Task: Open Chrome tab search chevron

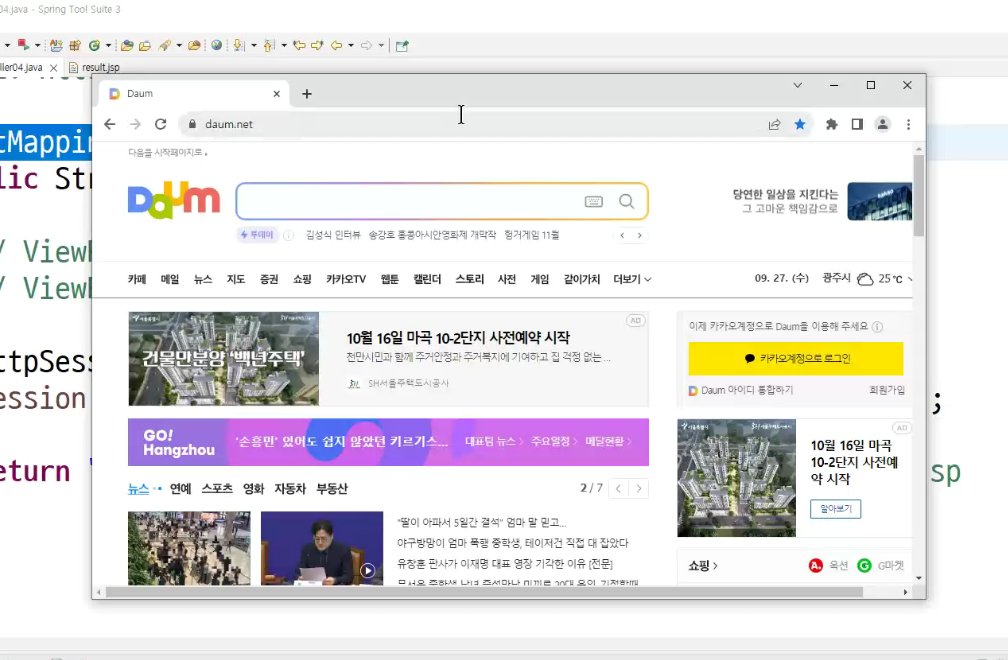Action: click(x=797, y=85)
